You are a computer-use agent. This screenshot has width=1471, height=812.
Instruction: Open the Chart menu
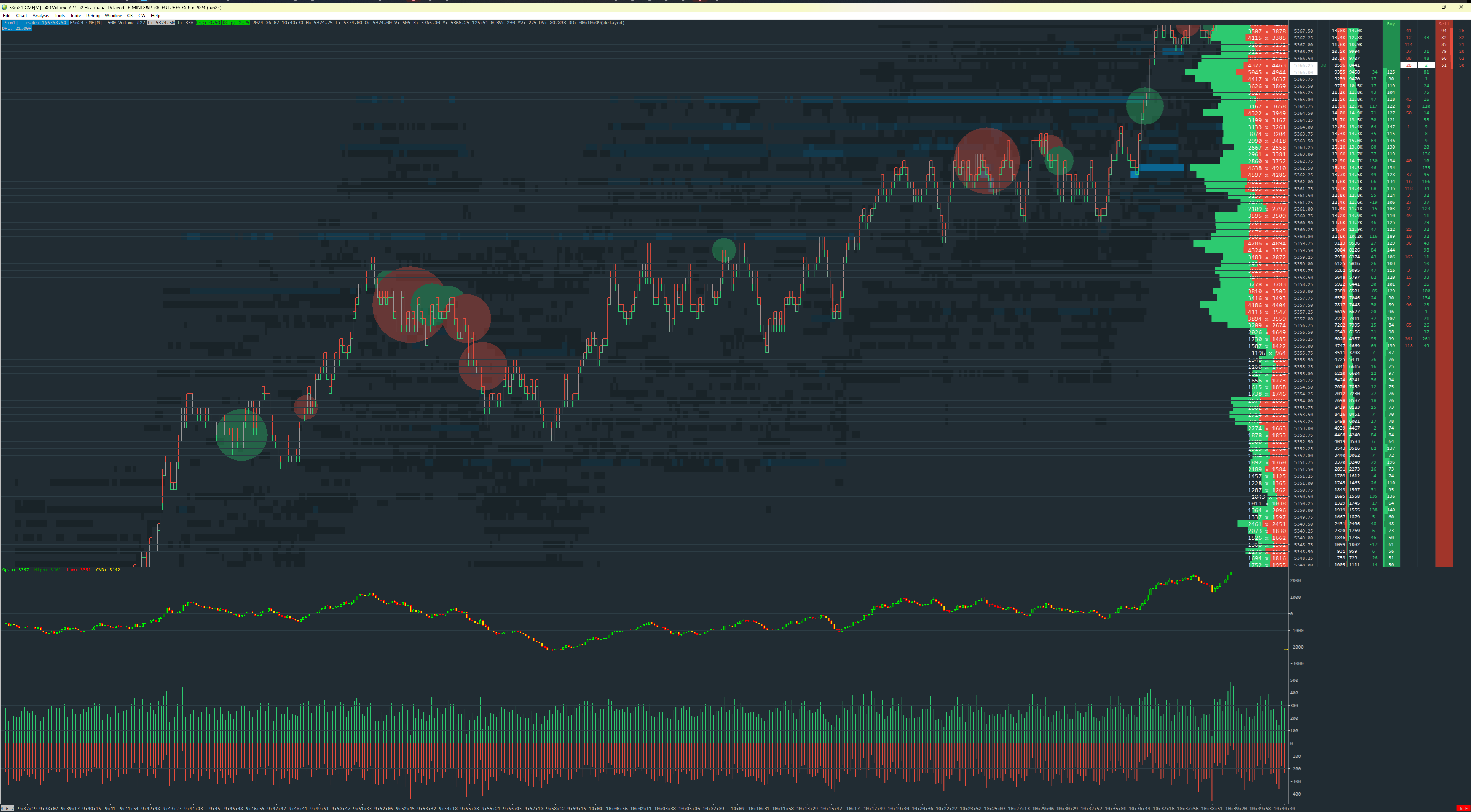(22, 16)
